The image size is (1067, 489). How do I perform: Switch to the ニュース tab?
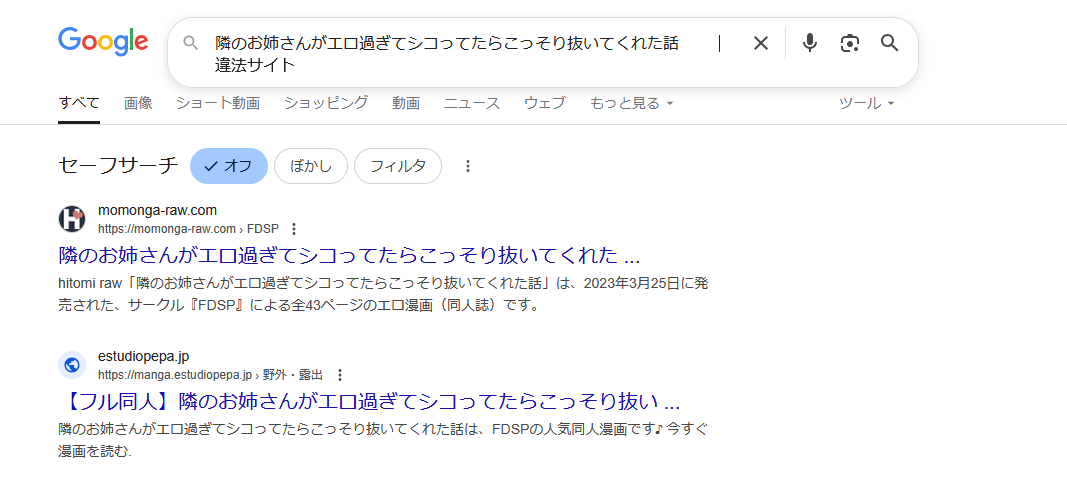coord(472,103)
